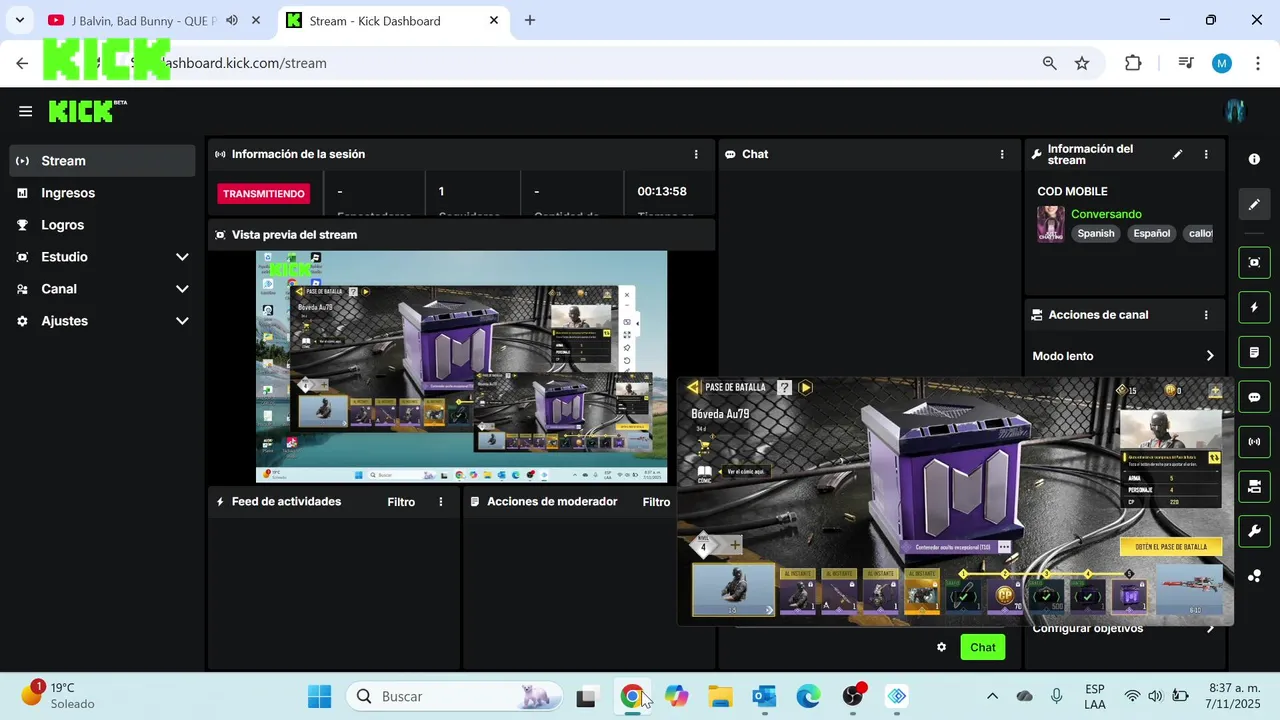Open Filtro in Feed de actividades
The image size is (1280, 720).
click(x=401, y=502)
